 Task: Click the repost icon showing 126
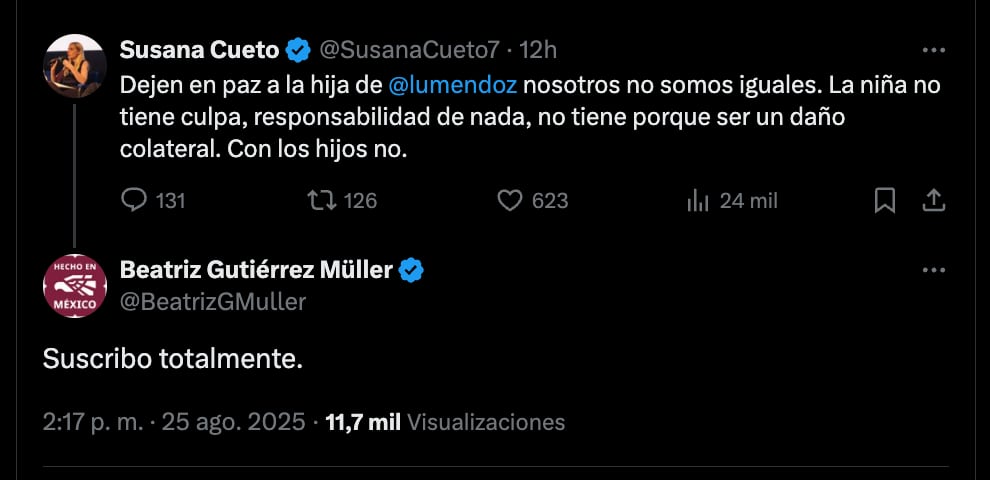(322, 201)
